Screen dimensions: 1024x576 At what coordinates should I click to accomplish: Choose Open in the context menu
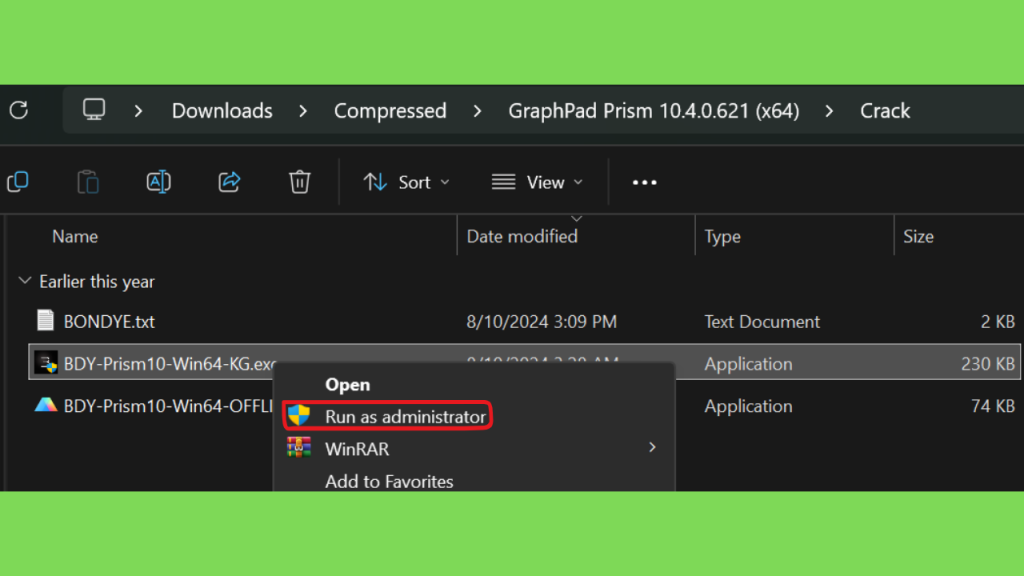[347, 385]
